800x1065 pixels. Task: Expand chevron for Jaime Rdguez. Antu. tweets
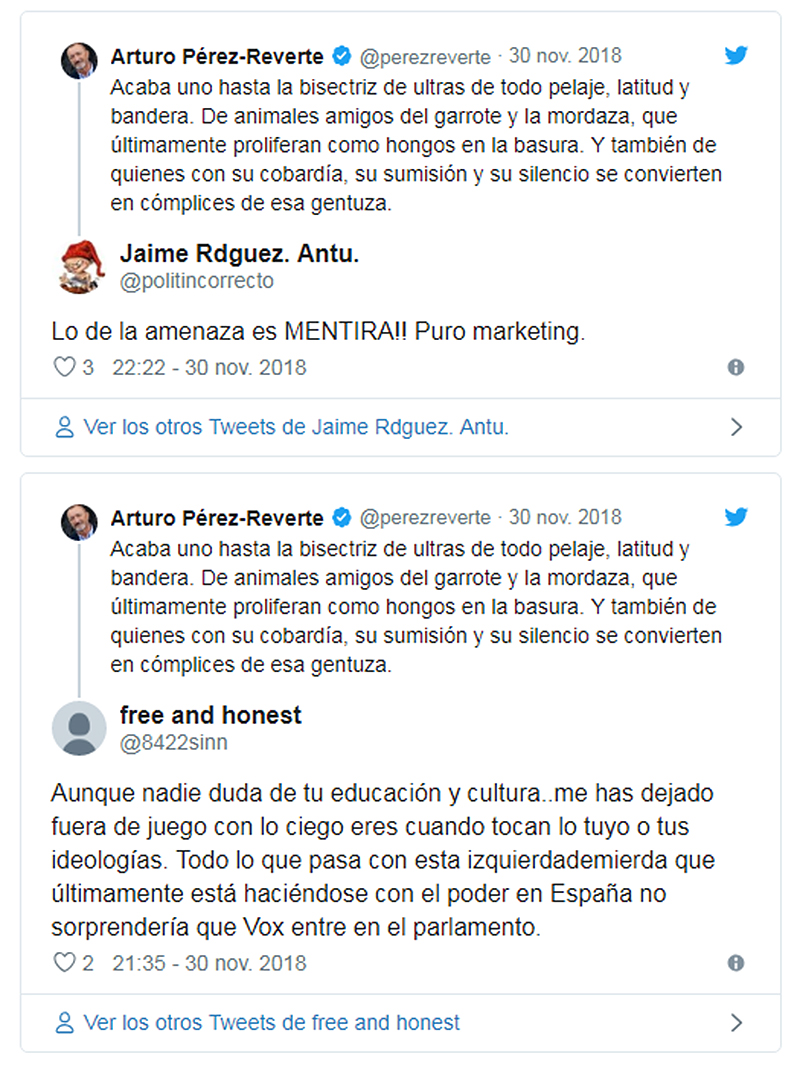(x=736, y=427)
